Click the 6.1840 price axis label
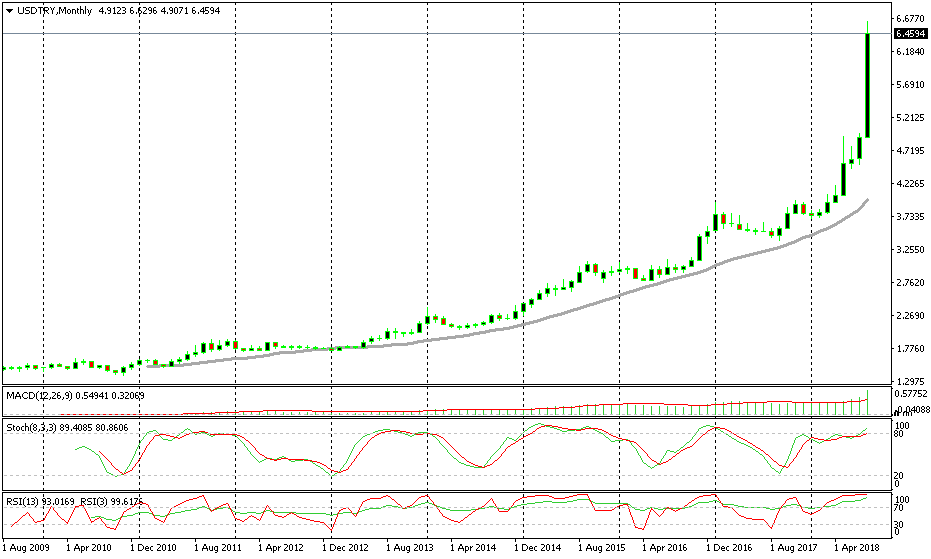931x559 pixels. pos(911,52)
